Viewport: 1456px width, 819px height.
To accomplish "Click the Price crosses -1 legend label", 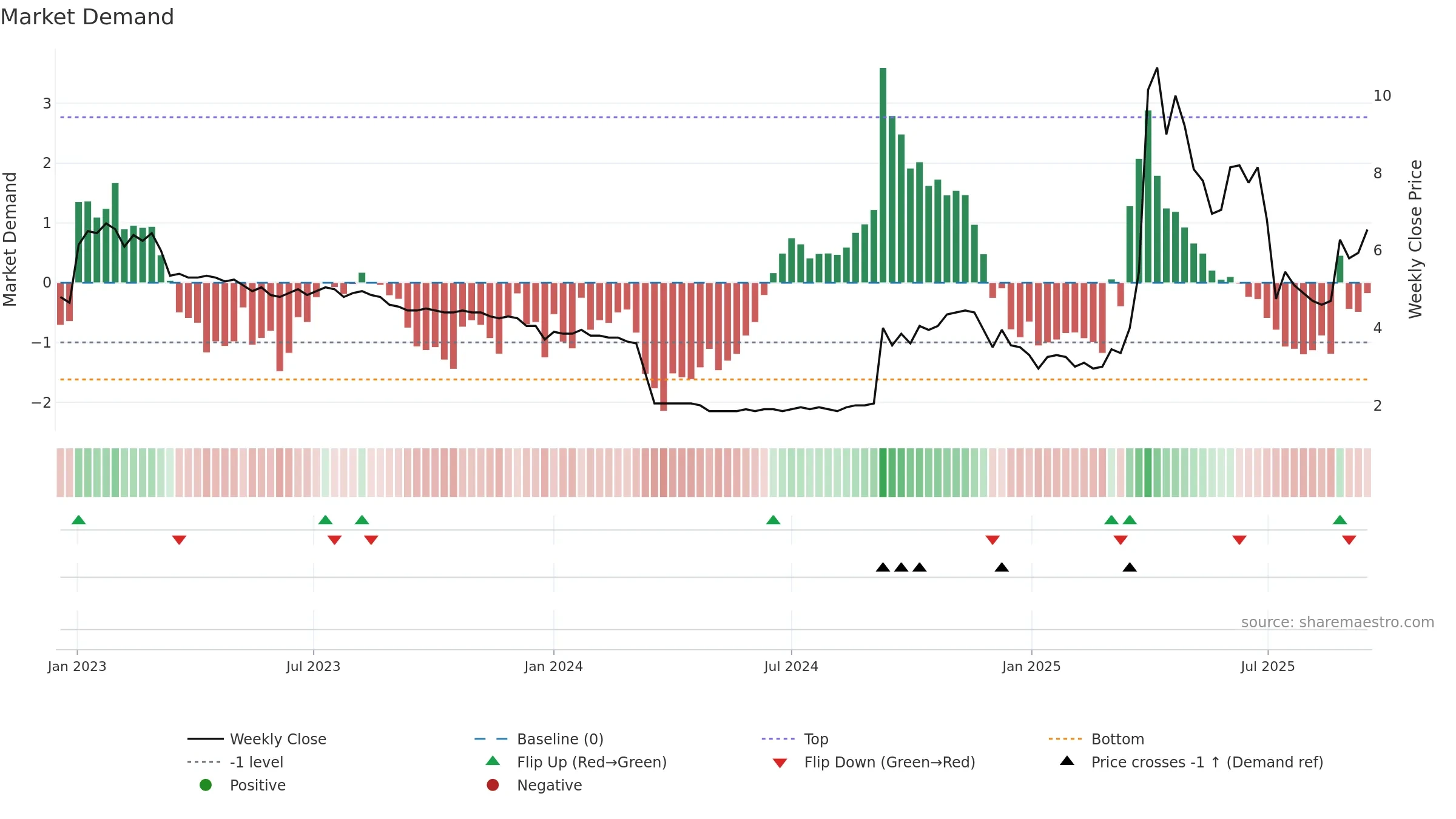I will tap(1207, 762).
